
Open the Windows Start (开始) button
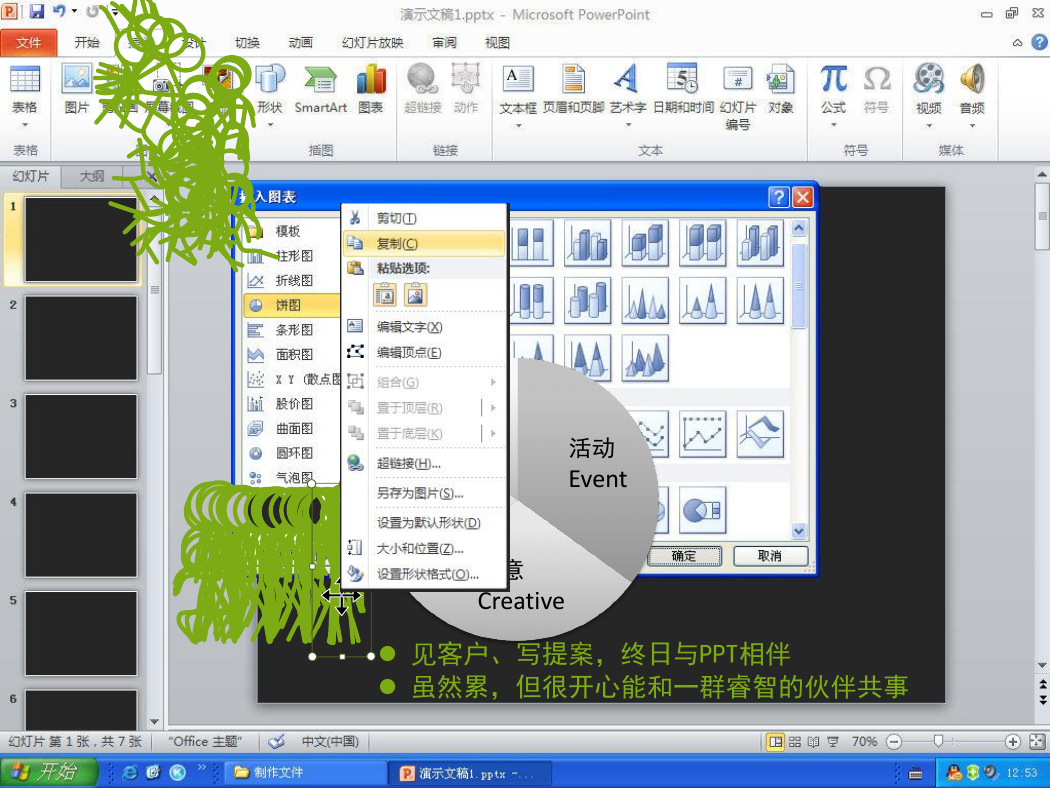(48, 772)
